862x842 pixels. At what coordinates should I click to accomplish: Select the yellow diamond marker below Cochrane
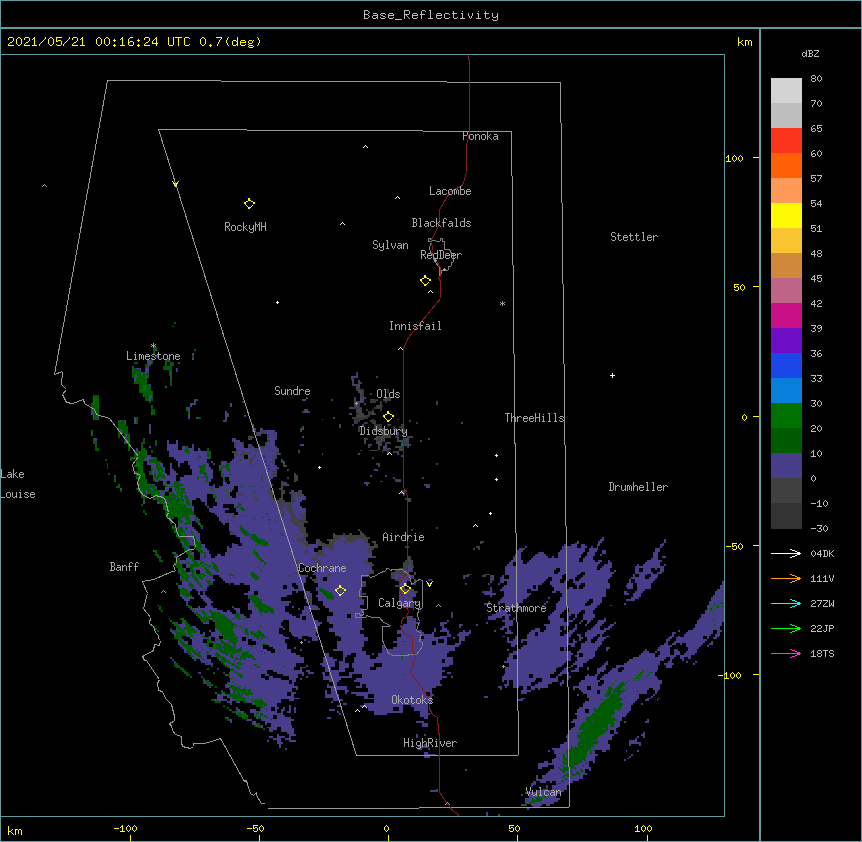coord(340,591)
